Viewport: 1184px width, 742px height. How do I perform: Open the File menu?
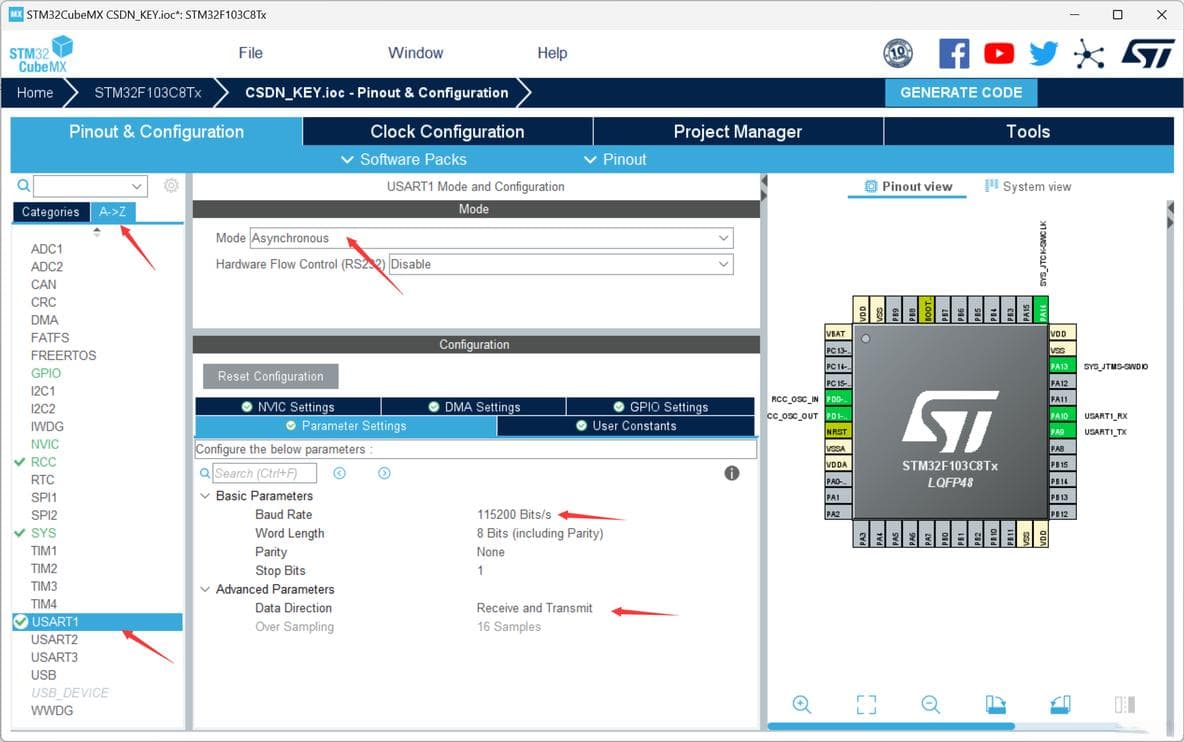click(251, 53)
